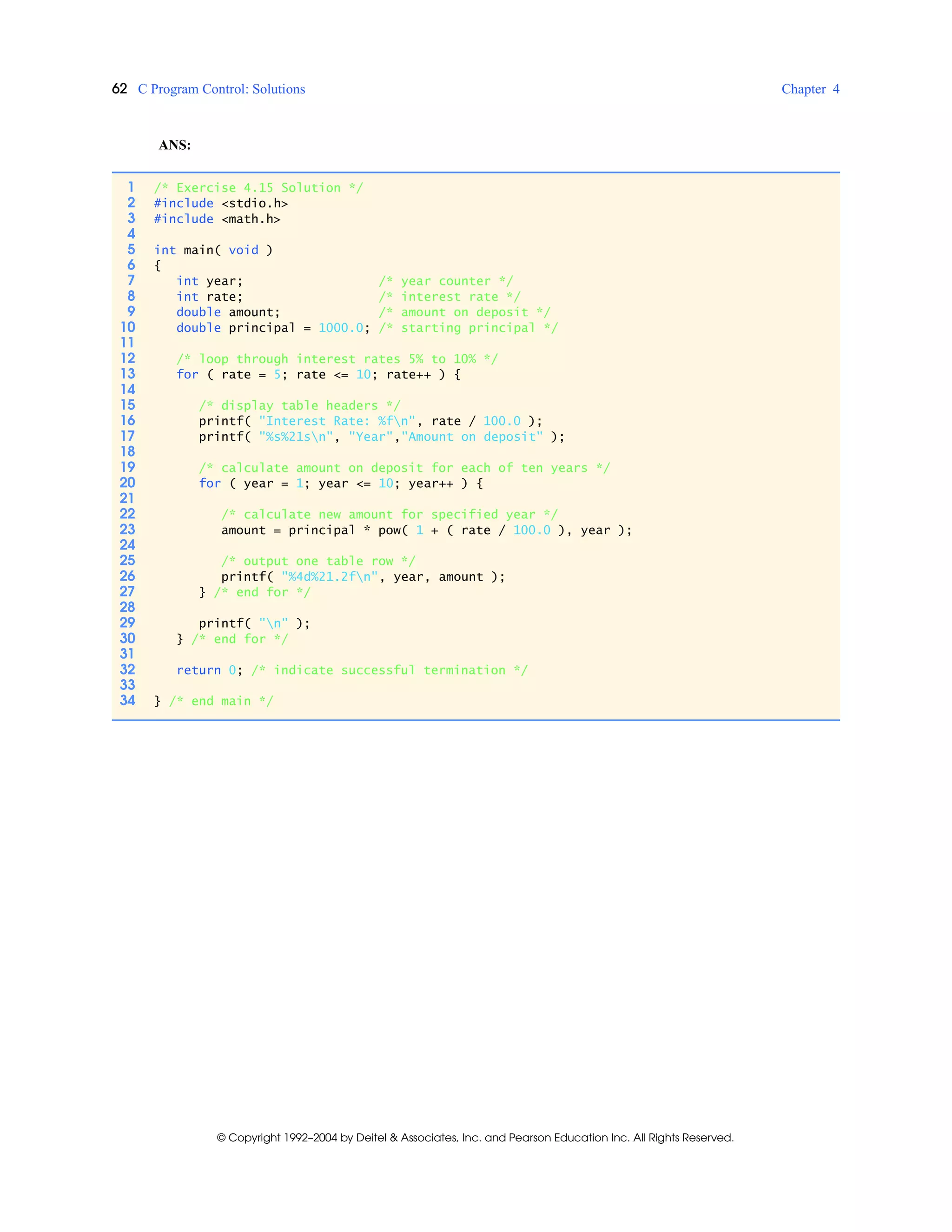The width and height of the screenshot is (952, 1232).
Task: Click the comment '/* year counter */'
Action: click(x=445, y=281)
